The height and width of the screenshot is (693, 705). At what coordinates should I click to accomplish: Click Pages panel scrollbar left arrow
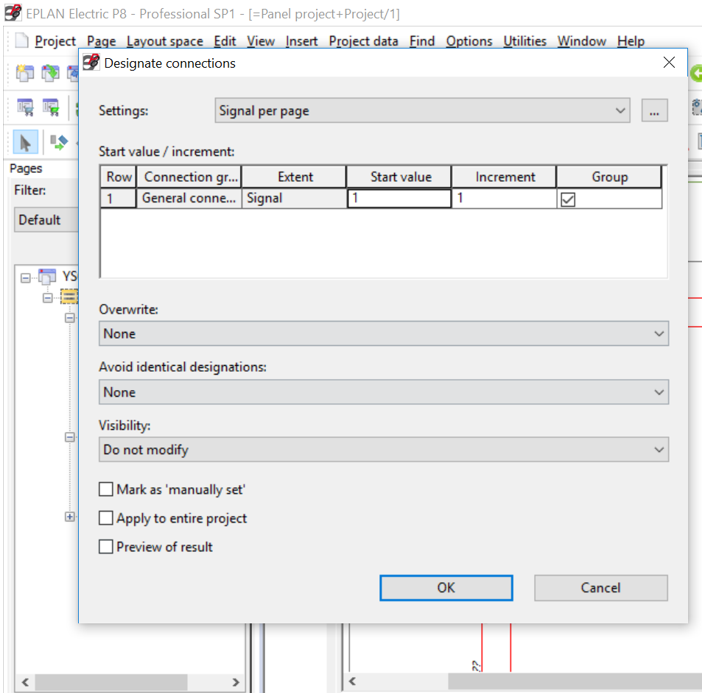pyautogui.click(x=25, y=682)
